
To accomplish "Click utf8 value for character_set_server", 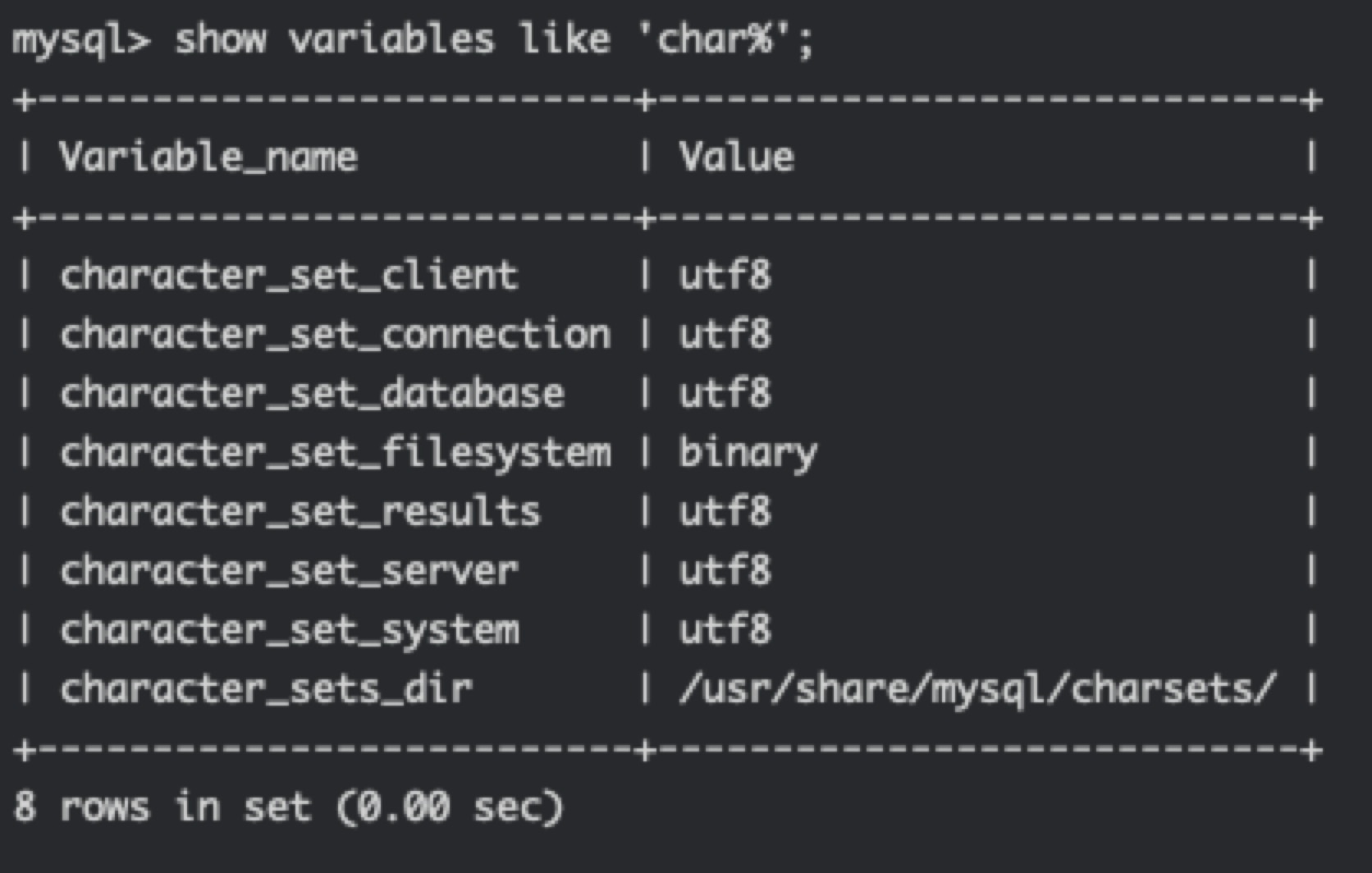I will pyautogui.click(x=725, y=570).
